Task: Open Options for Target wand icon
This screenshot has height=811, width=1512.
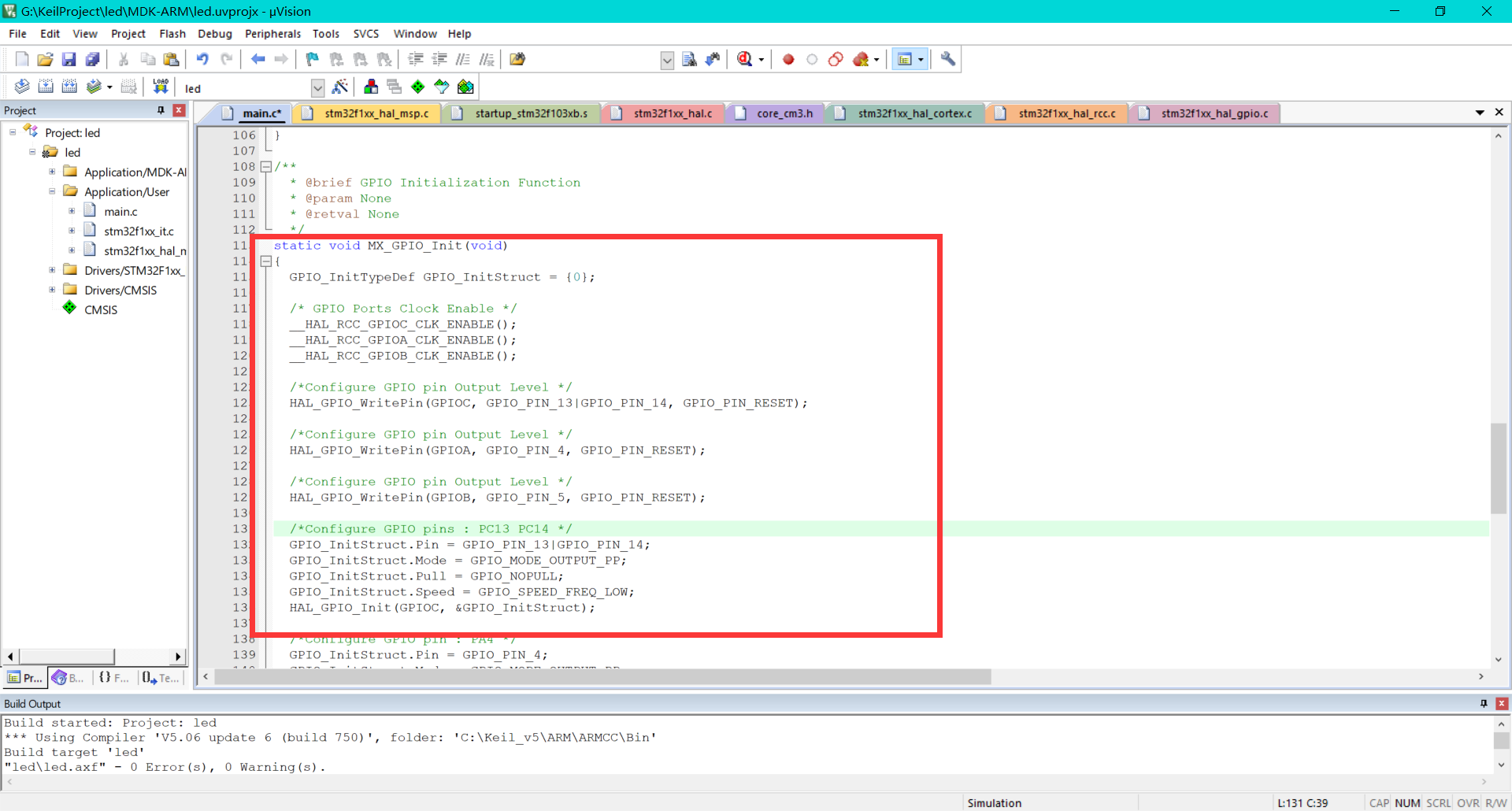Action: point(340,87)
